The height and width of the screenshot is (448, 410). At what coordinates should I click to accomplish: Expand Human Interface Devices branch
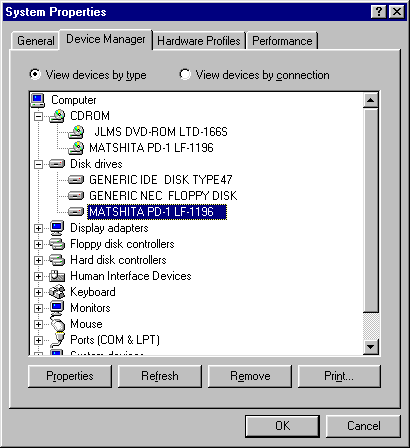[x=39, y=276]
